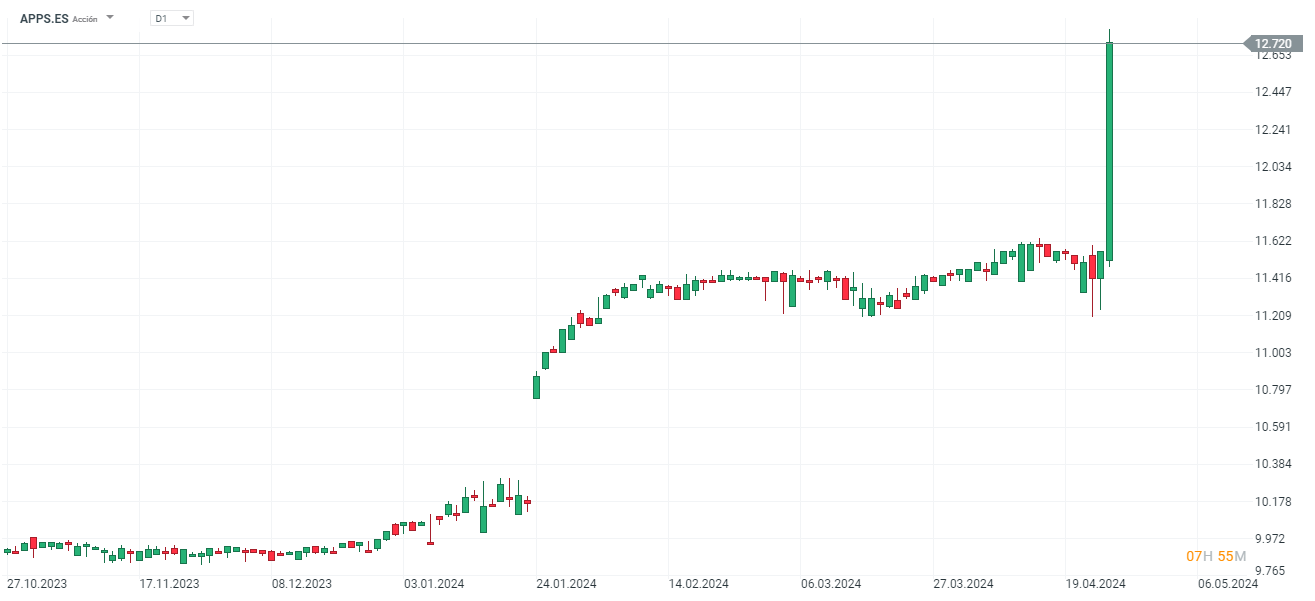Image resolution: width=1315 pixels, height=601 pixels.
Task: Click the Acción instrument type label
Action: click(x=85, y=19)
